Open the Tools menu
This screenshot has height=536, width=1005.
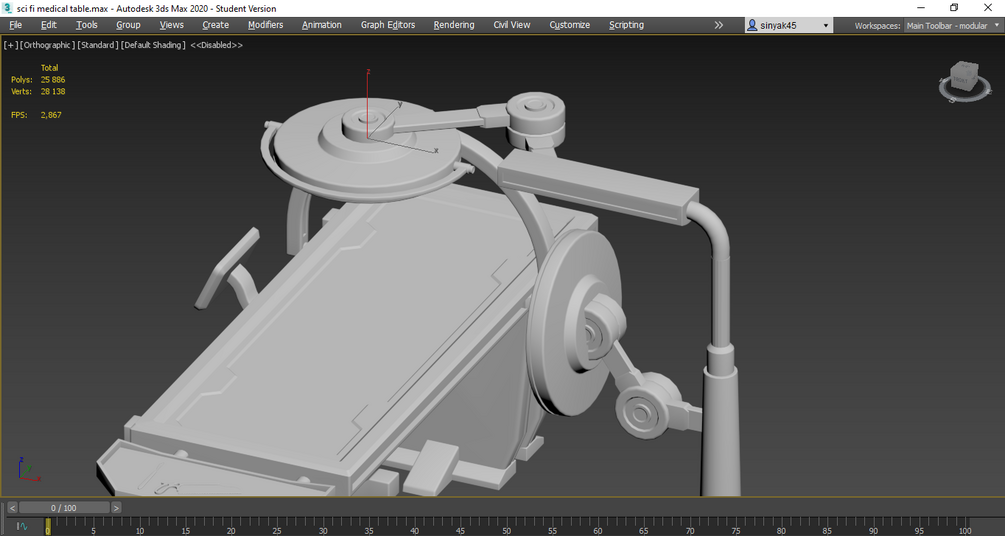click(87, 25)
